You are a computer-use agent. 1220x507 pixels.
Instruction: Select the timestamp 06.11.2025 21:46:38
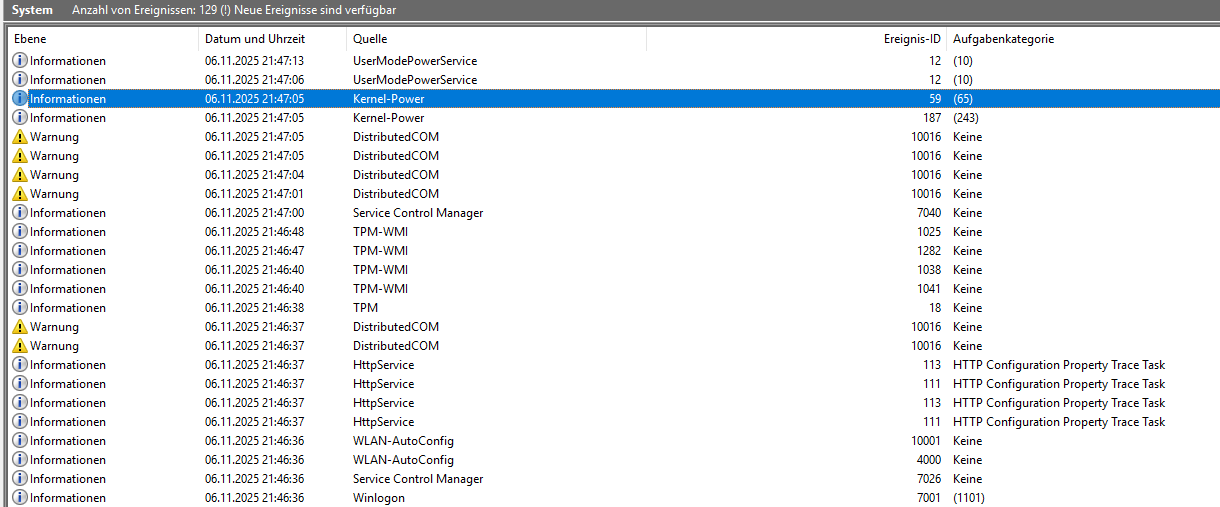255,308
